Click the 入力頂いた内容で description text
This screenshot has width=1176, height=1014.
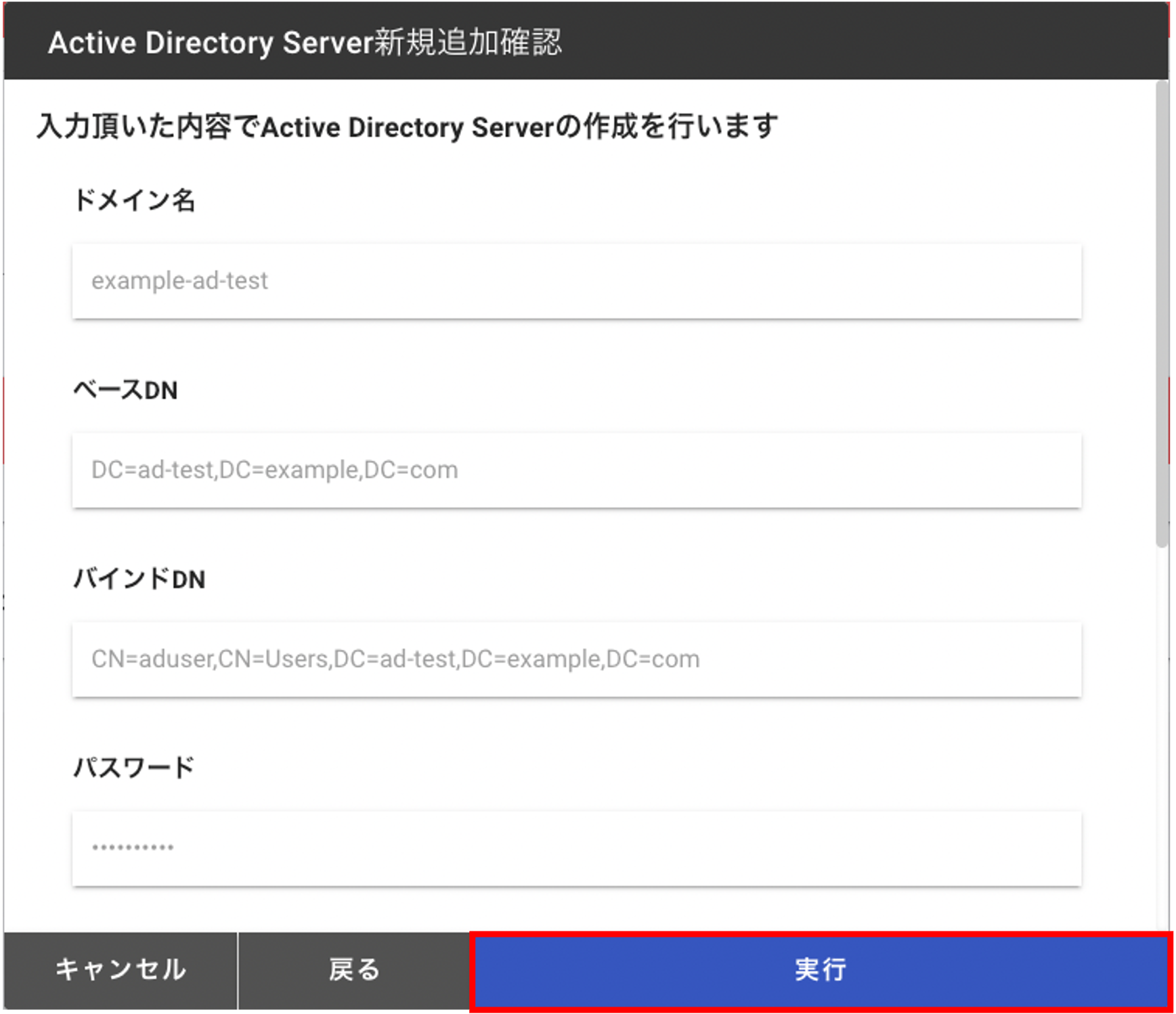(407, 127)
